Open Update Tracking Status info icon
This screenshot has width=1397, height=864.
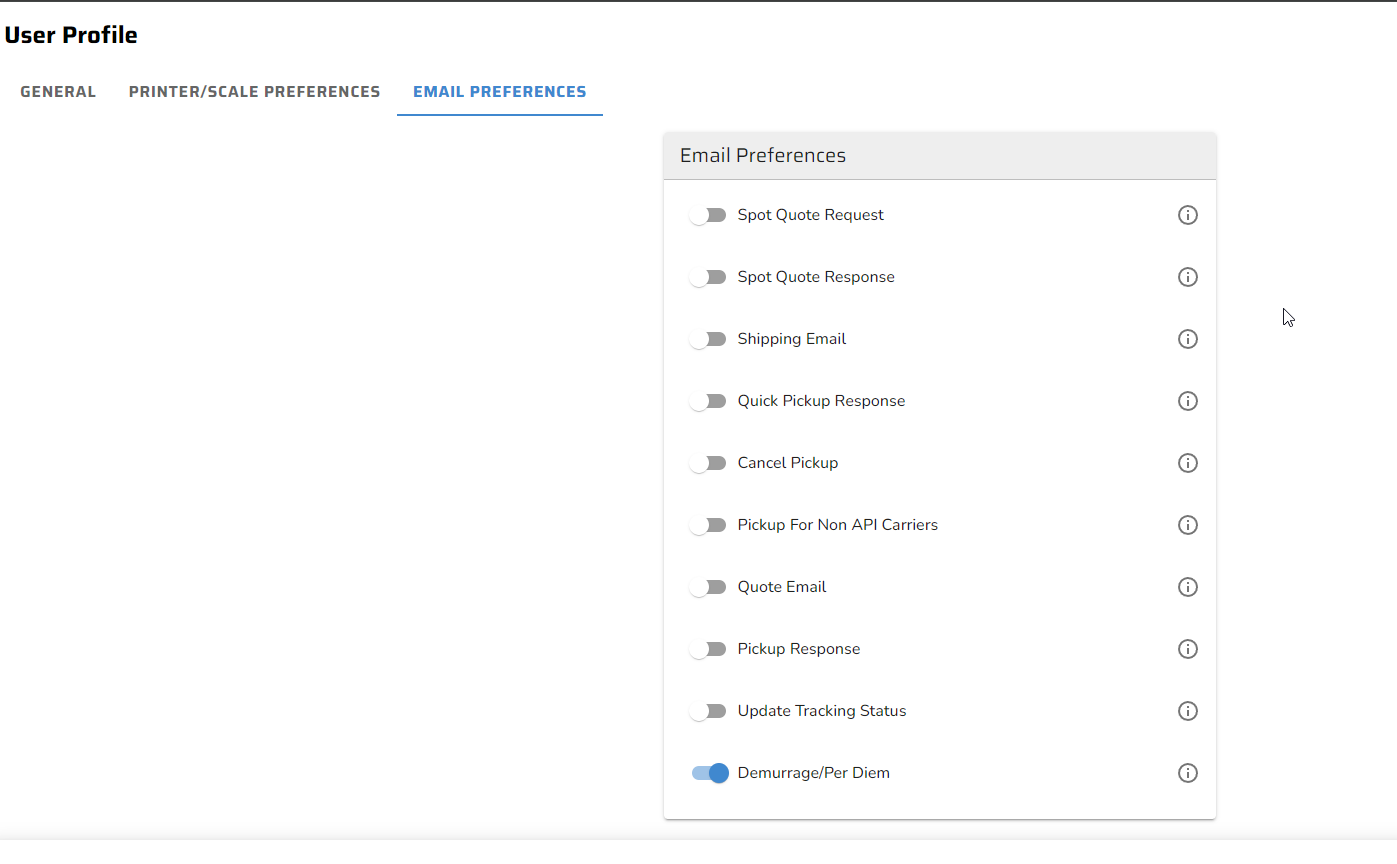coord(1187,711)
